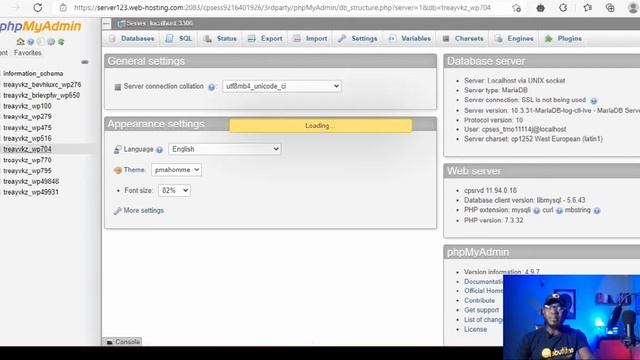This screenshot has height=360, width=640.
Task: Click the green reload navigation icon
Action: point(61,42)
